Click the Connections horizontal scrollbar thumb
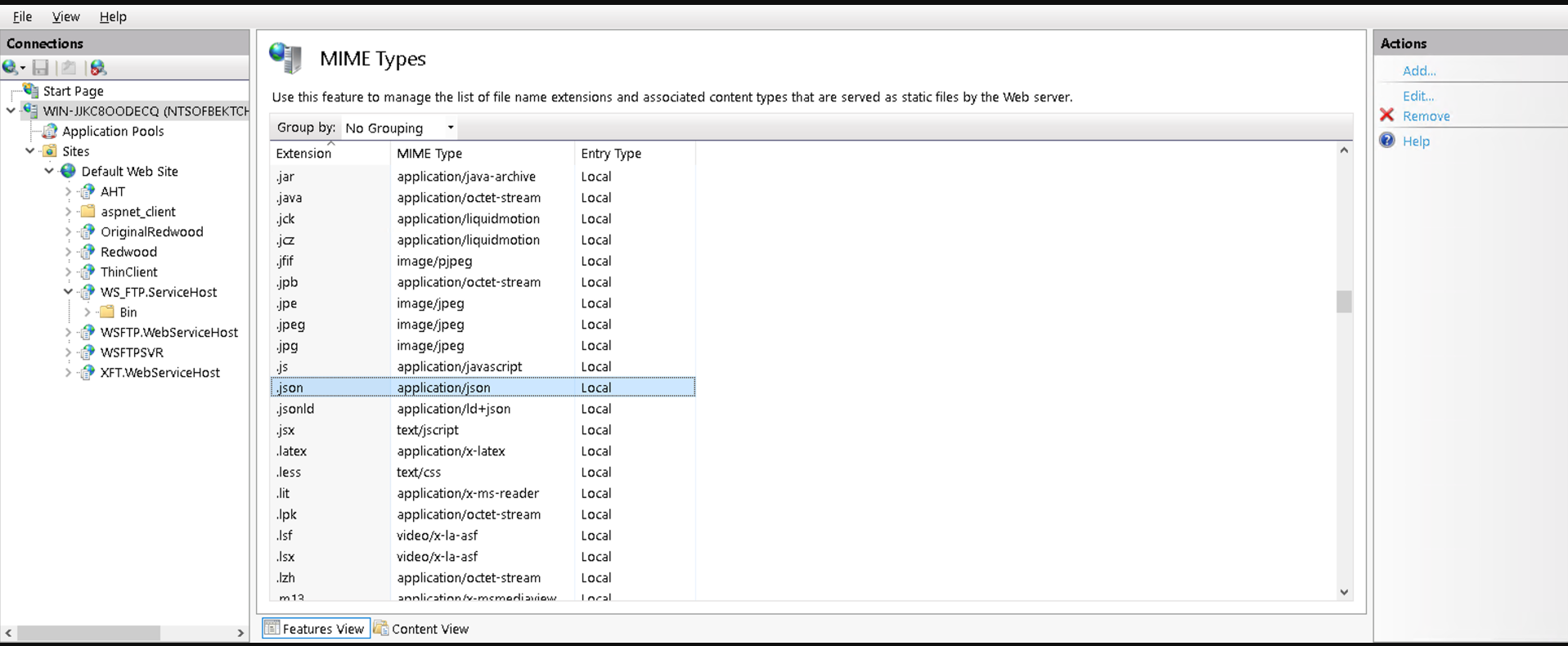Viewport: 1568px width, 646px height. pos(88,633)
